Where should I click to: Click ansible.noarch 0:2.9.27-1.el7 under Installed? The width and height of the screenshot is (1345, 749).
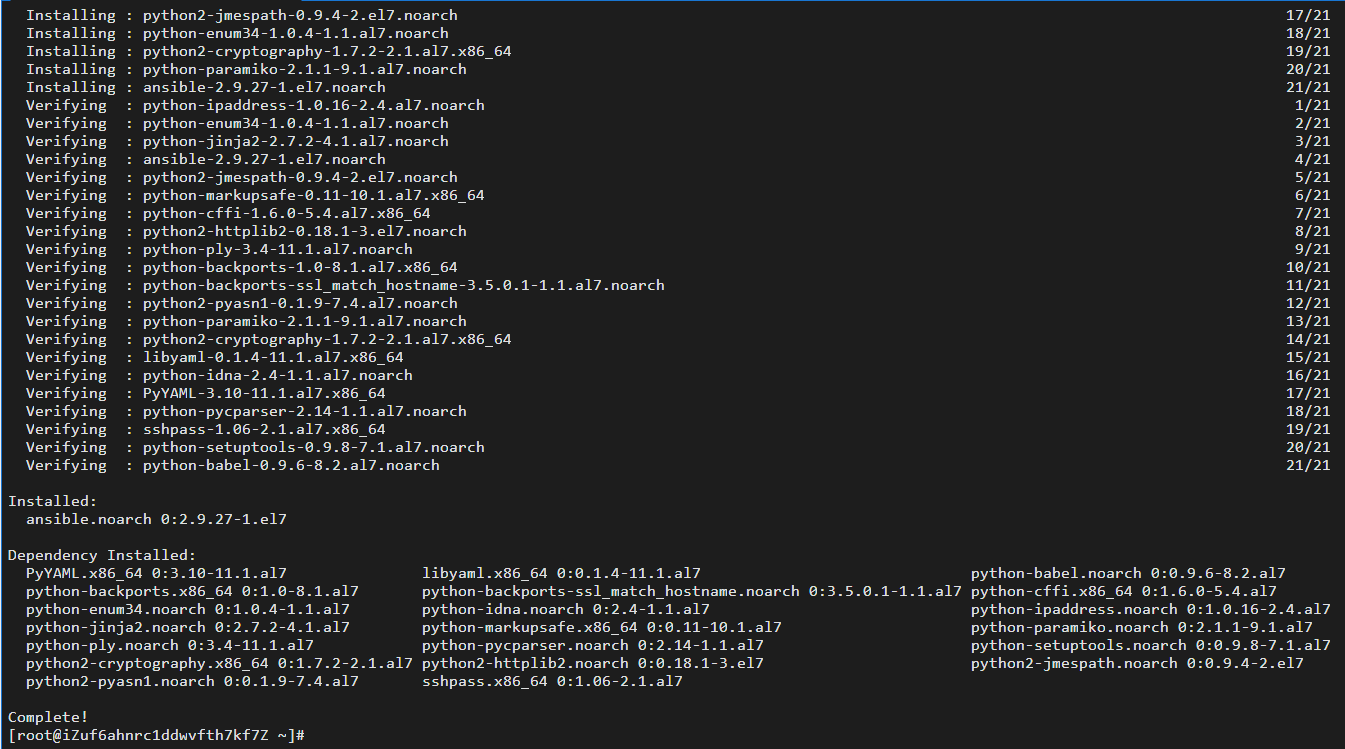click(x=156, y=519)
